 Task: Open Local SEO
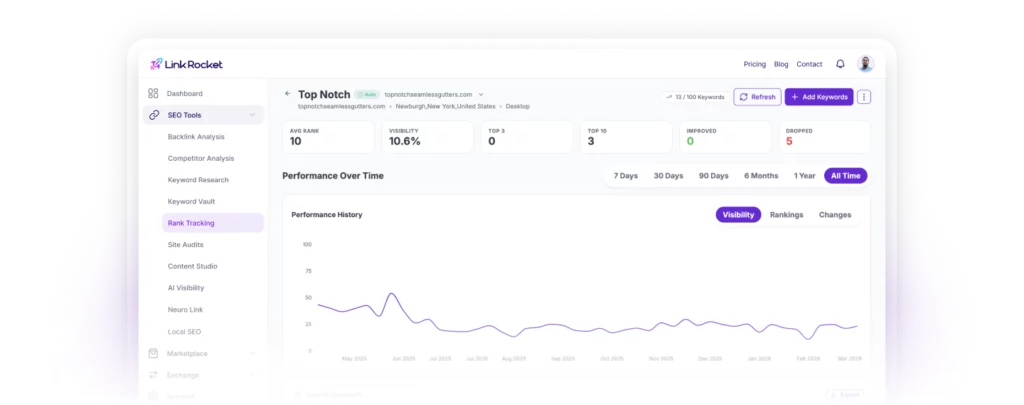[184, 331]
